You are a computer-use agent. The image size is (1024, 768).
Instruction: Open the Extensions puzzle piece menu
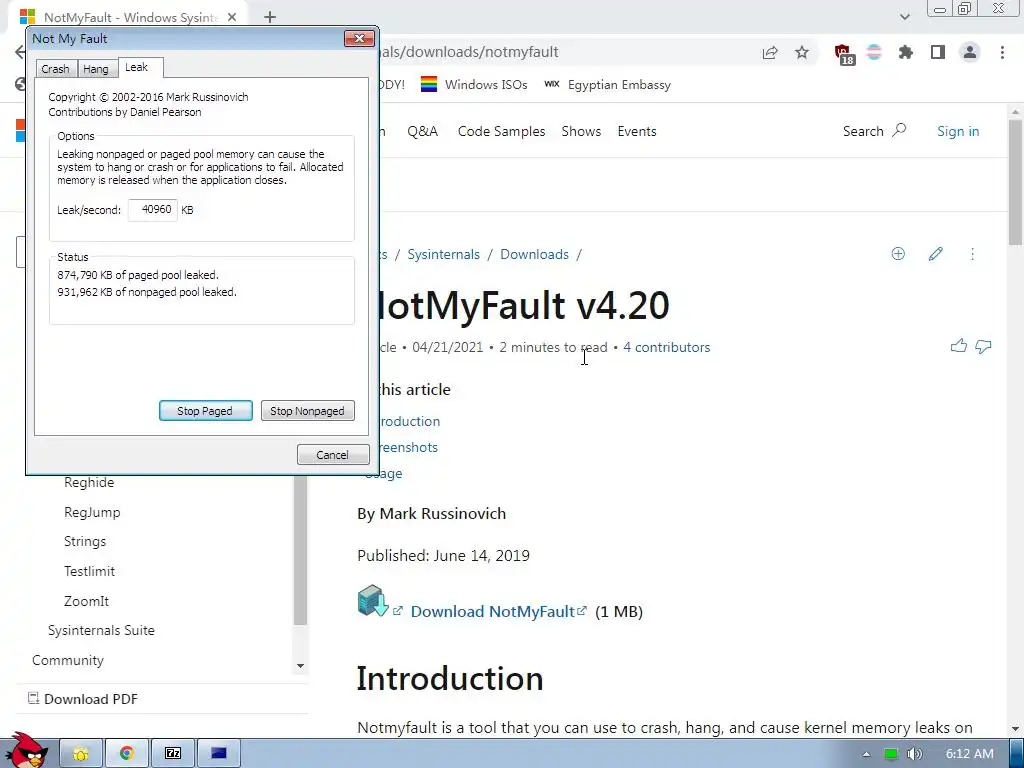(x=906, y=52)
